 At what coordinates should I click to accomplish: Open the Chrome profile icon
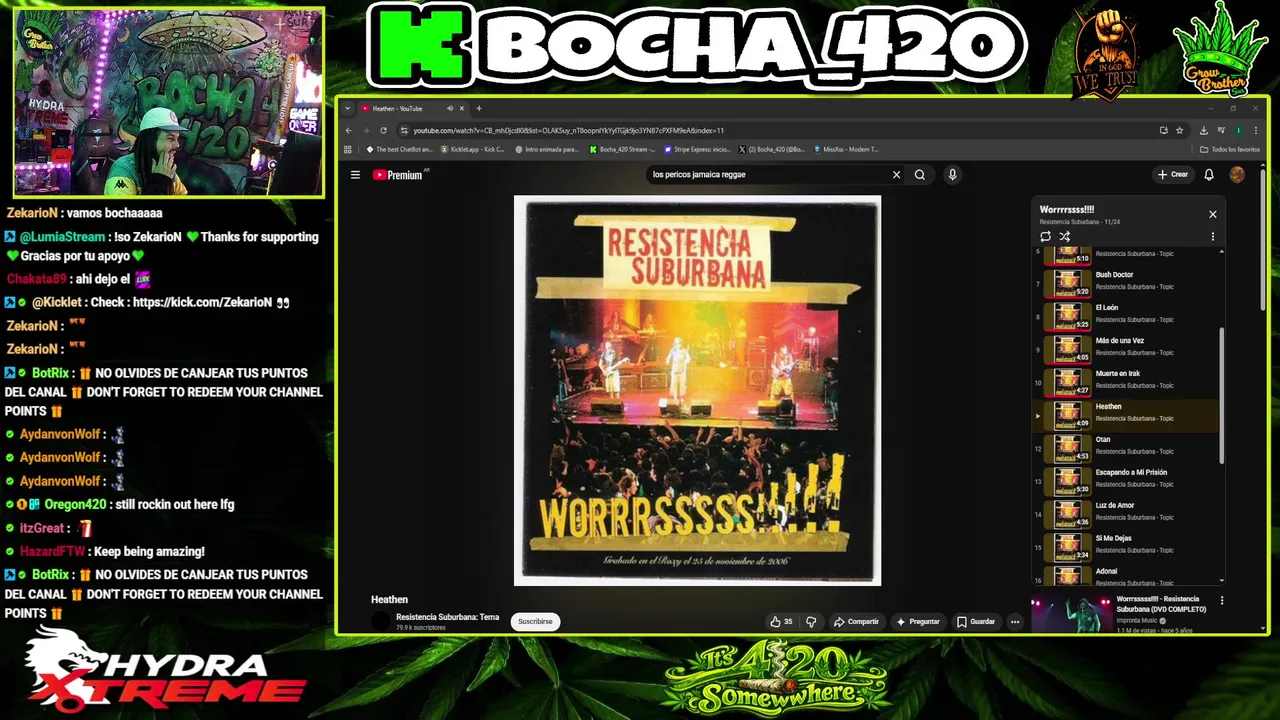tap(1239, 130)
